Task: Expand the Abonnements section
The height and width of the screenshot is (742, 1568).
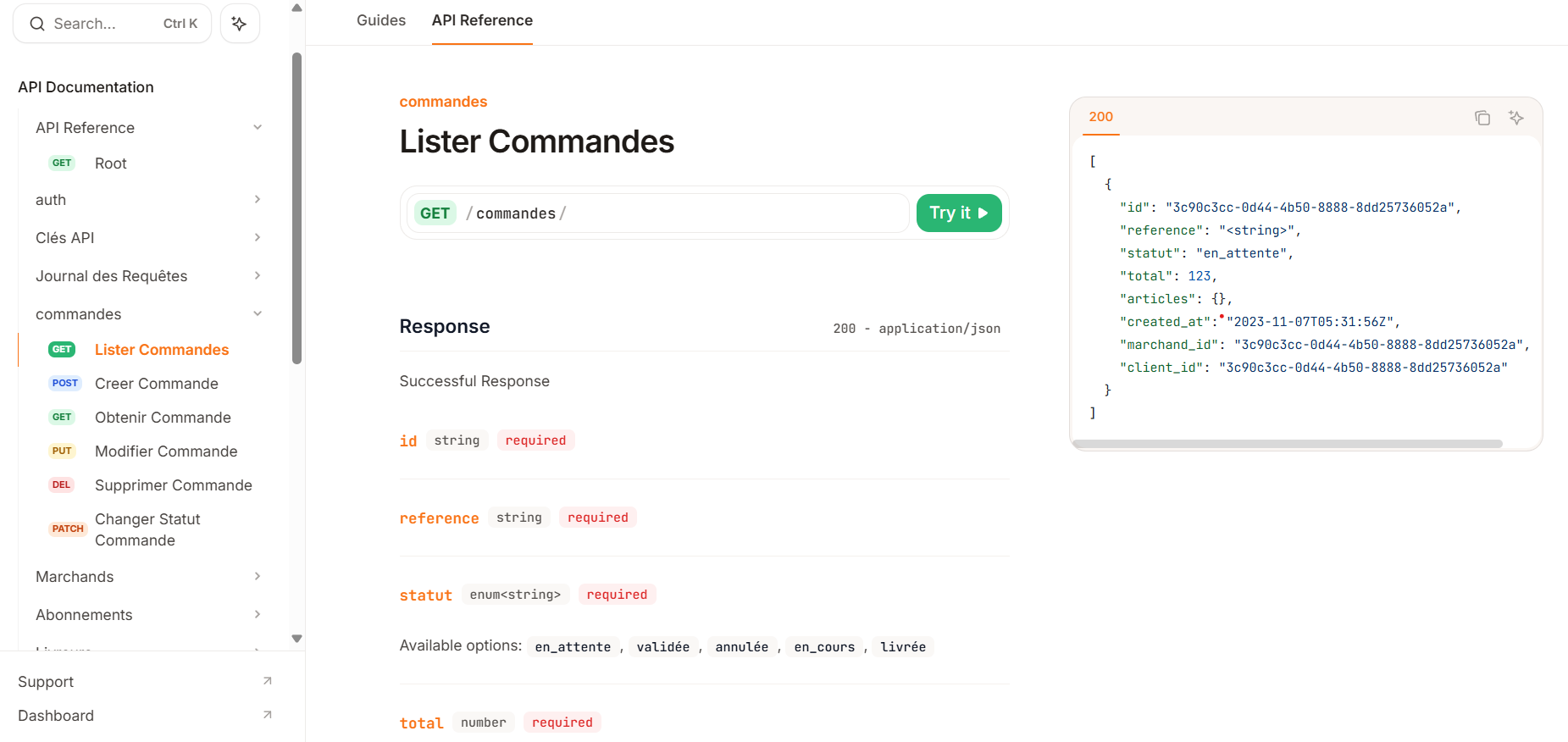Action: 258,615
